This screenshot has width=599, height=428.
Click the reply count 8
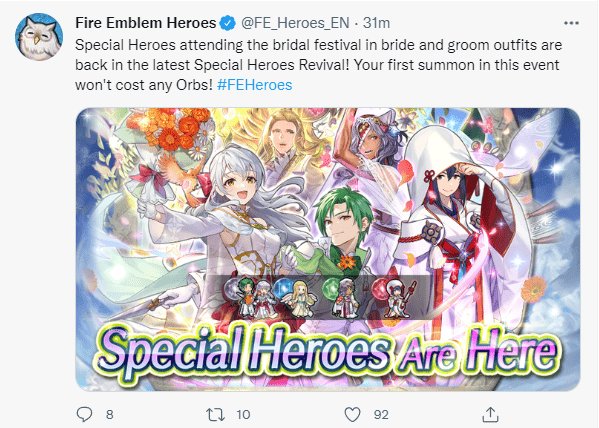point(110,414)
